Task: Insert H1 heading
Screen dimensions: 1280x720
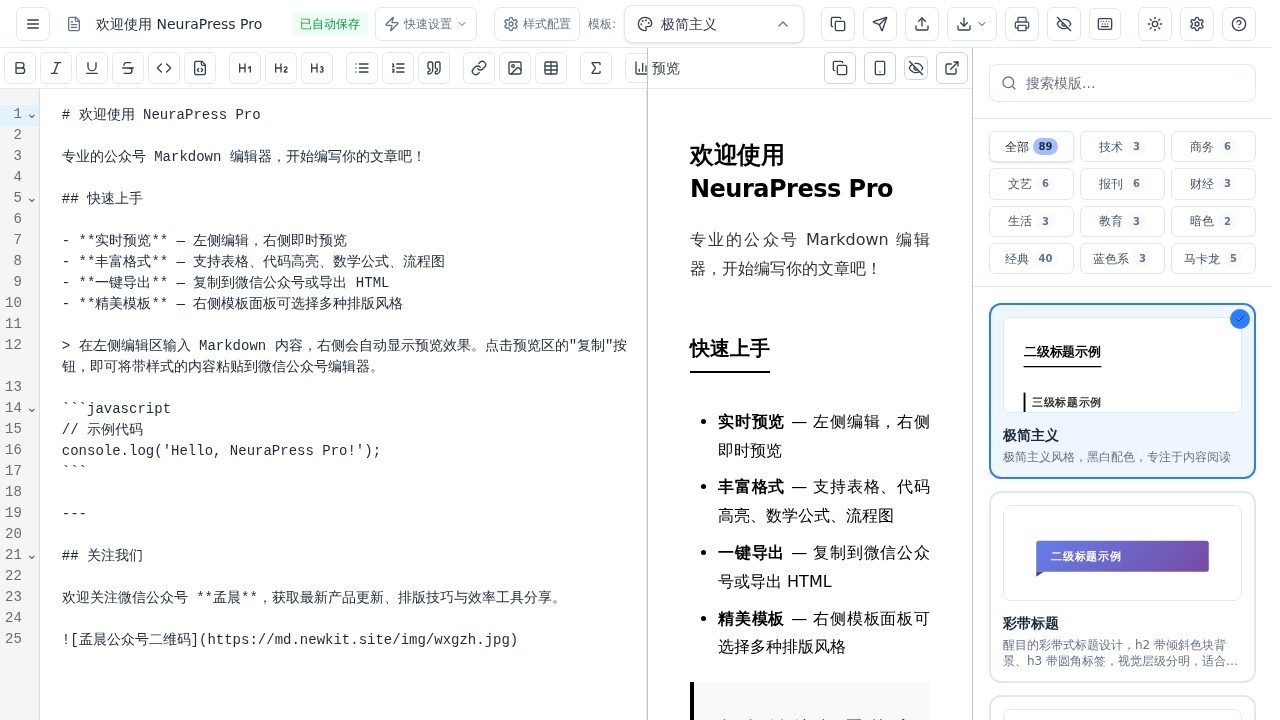Action: point(245,68)
